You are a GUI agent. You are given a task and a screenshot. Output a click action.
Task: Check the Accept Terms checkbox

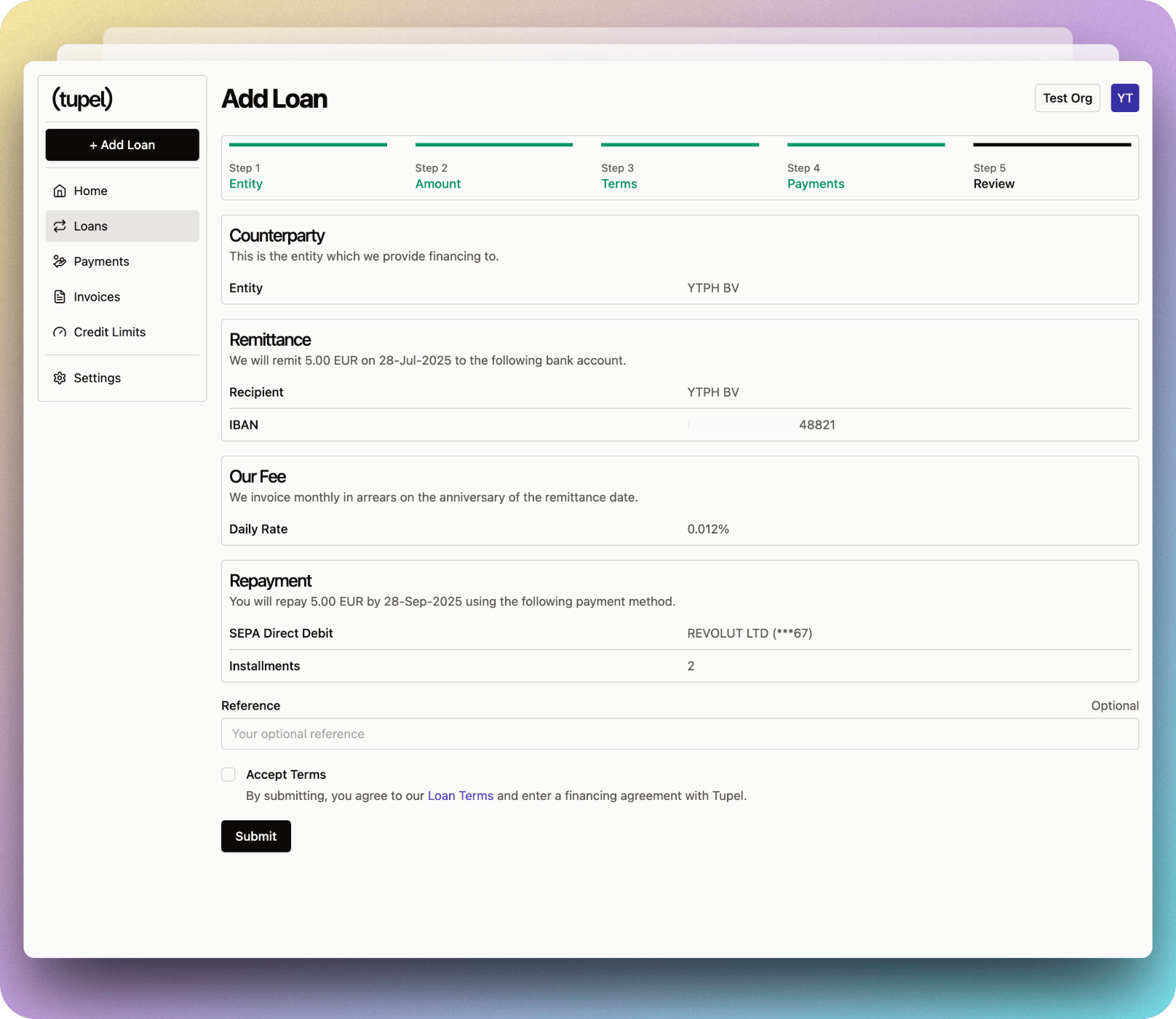(229, 774)
